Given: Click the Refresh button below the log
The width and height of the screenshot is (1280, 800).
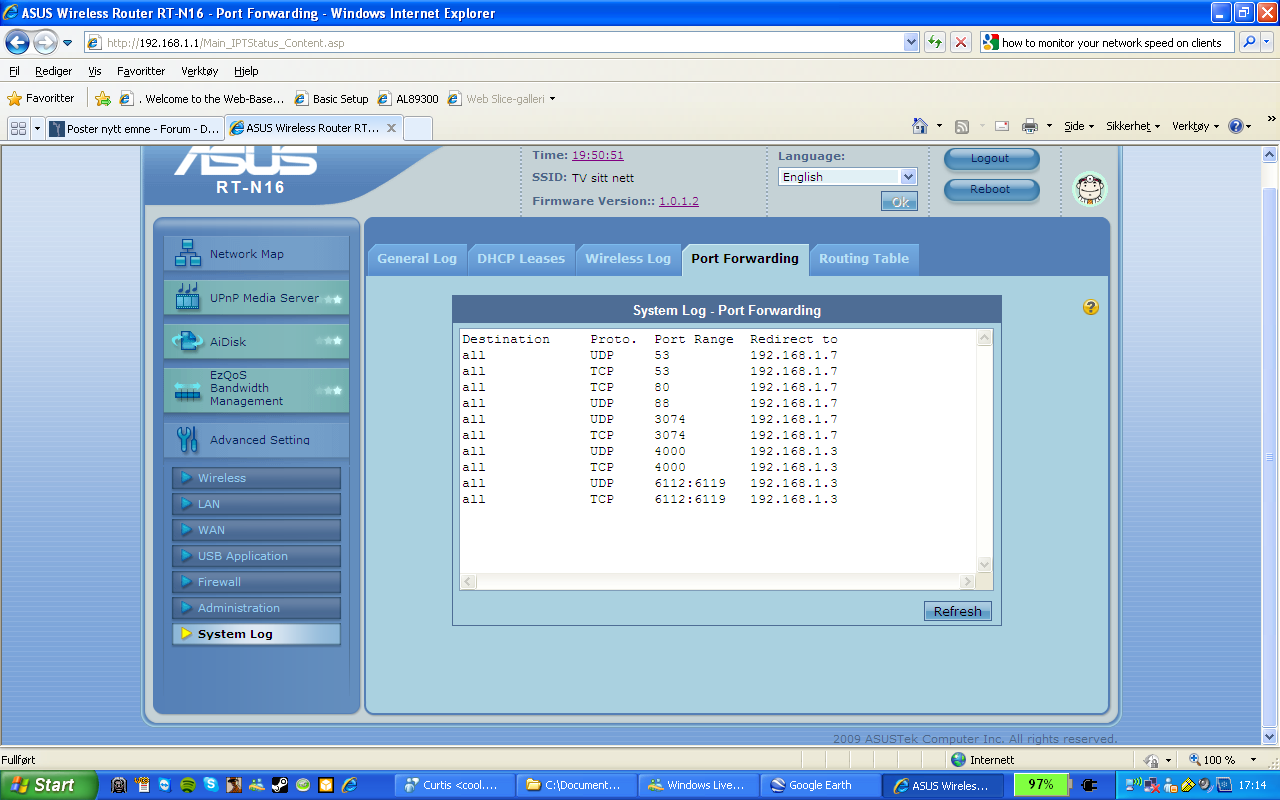Looking at the screenshot, I should coord(958,611).
